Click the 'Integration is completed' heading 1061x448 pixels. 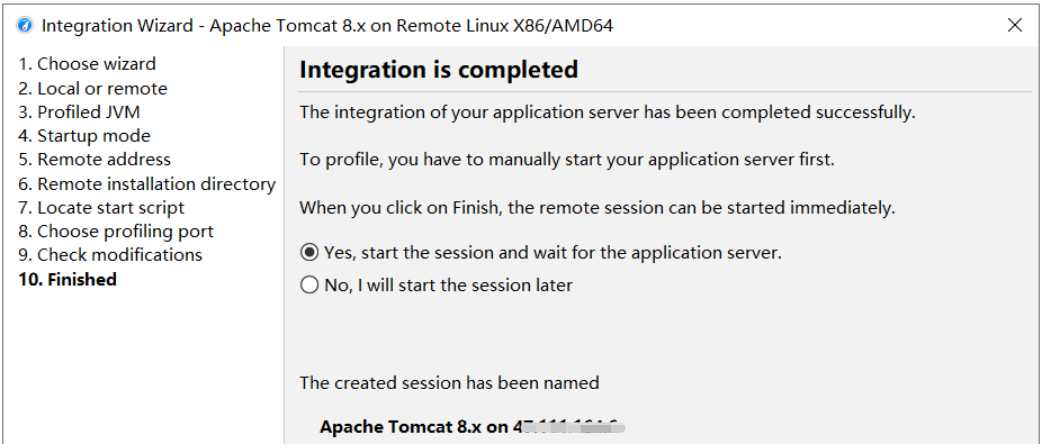click(x=438, y=69)
